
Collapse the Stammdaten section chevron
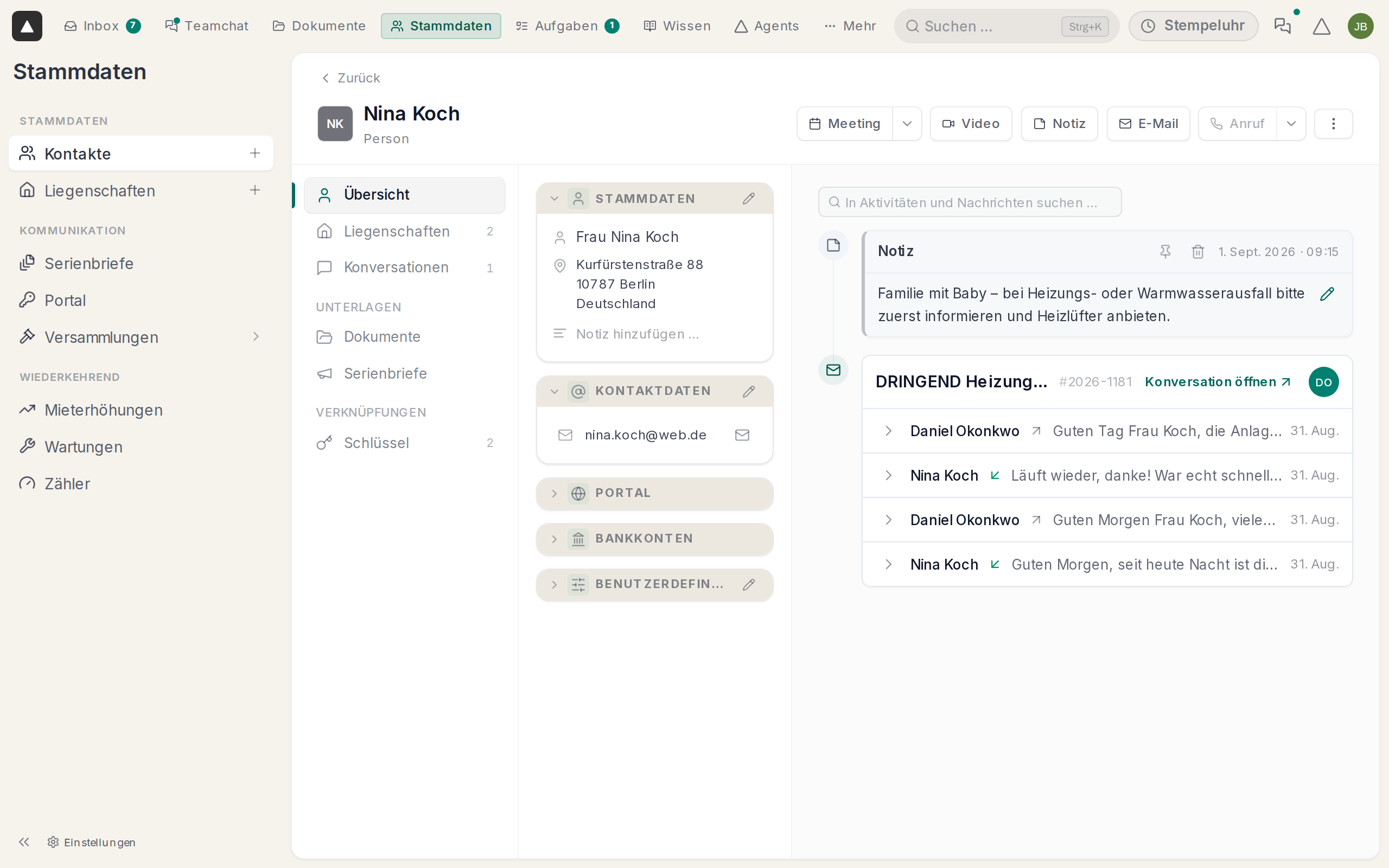[x=554, y=199]
